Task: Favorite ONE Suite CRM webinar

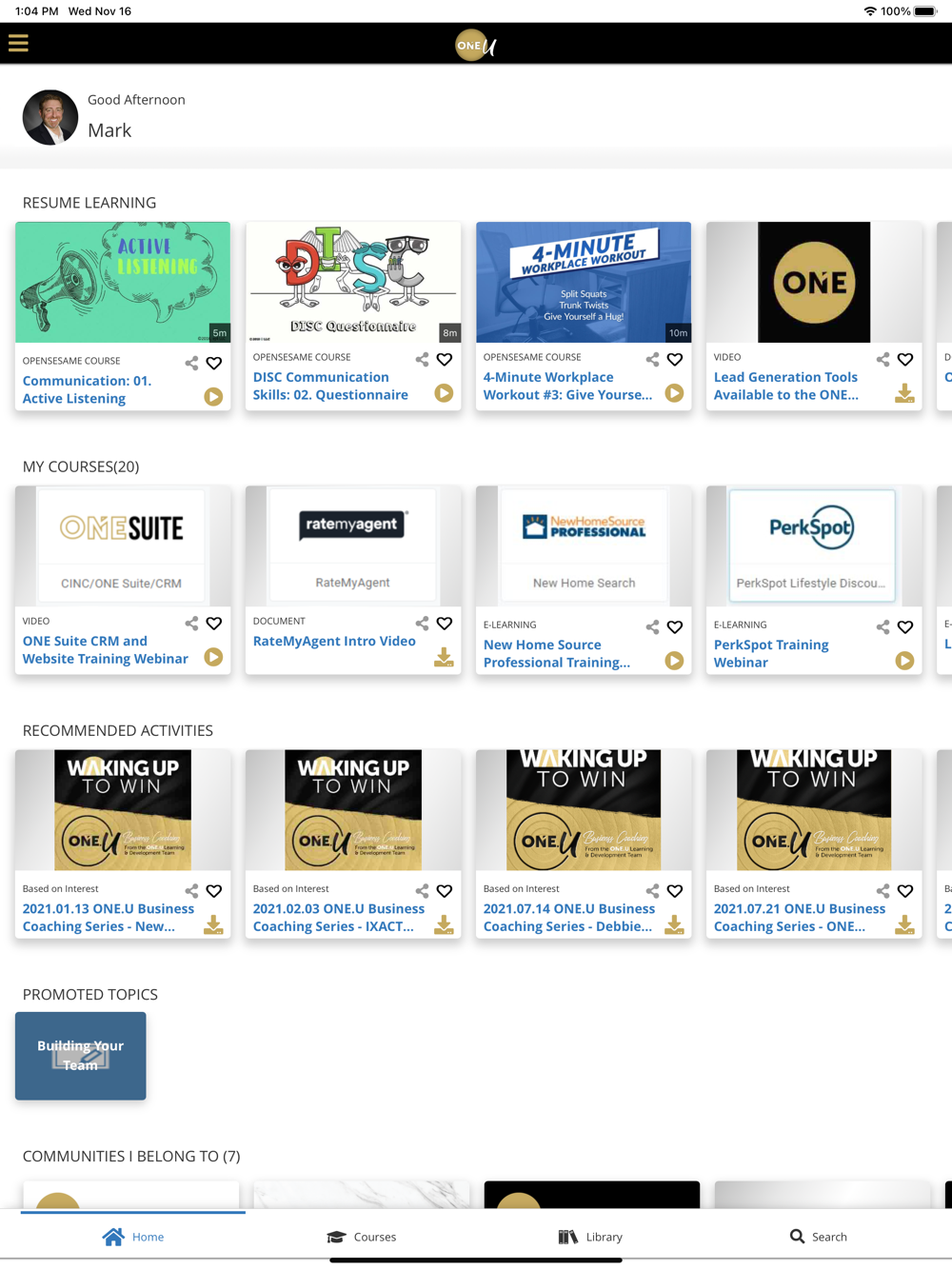Action: coord(214,623)
